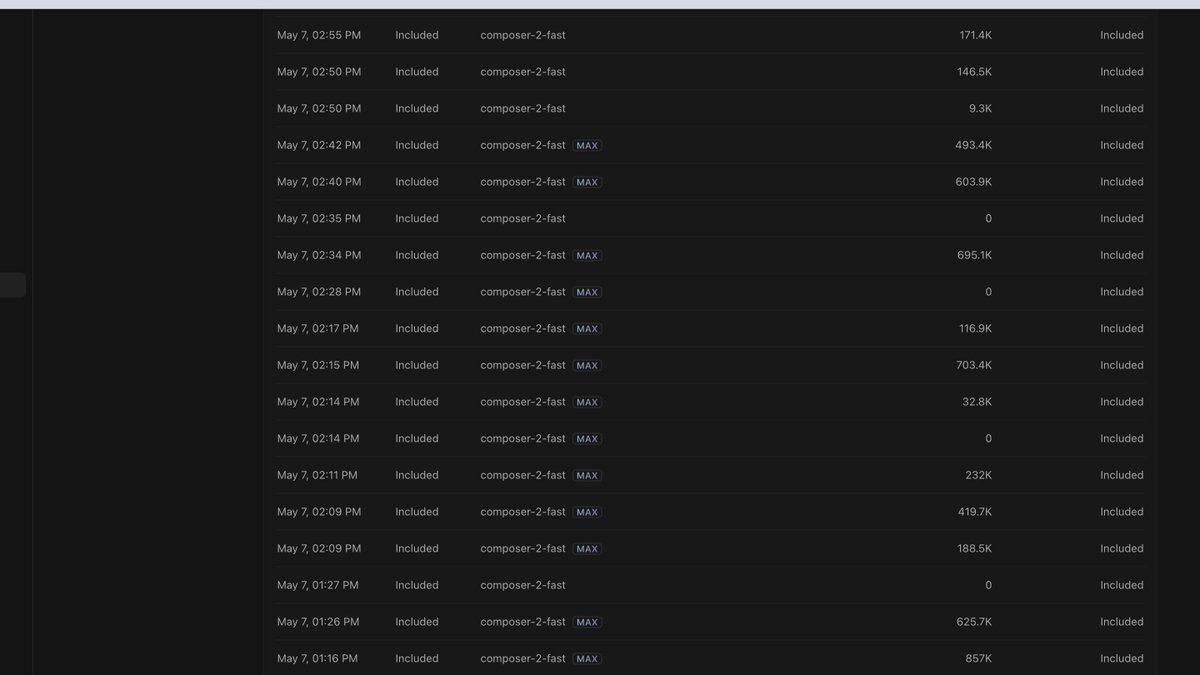Click the MAX badge in the 02:17 PM row
Screen dimensions: 1200x675
tap(587, 328)
